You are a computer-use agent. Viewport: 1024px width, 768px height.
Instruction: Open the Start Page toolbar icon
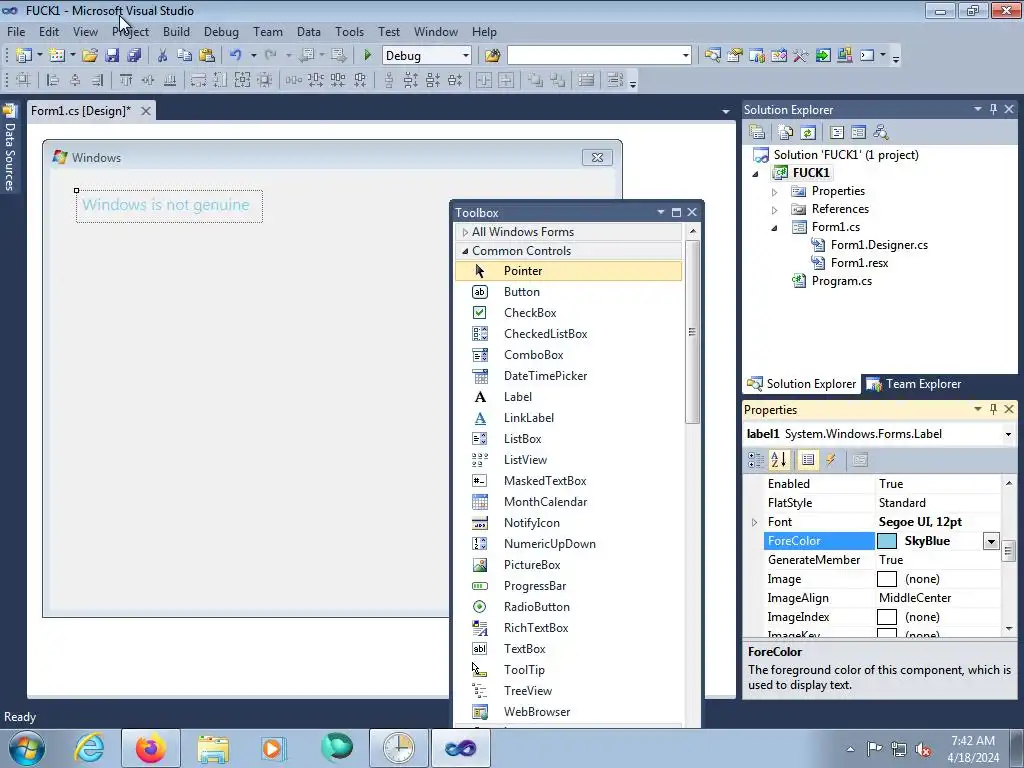pyautogui.click(x=823, y=56)
